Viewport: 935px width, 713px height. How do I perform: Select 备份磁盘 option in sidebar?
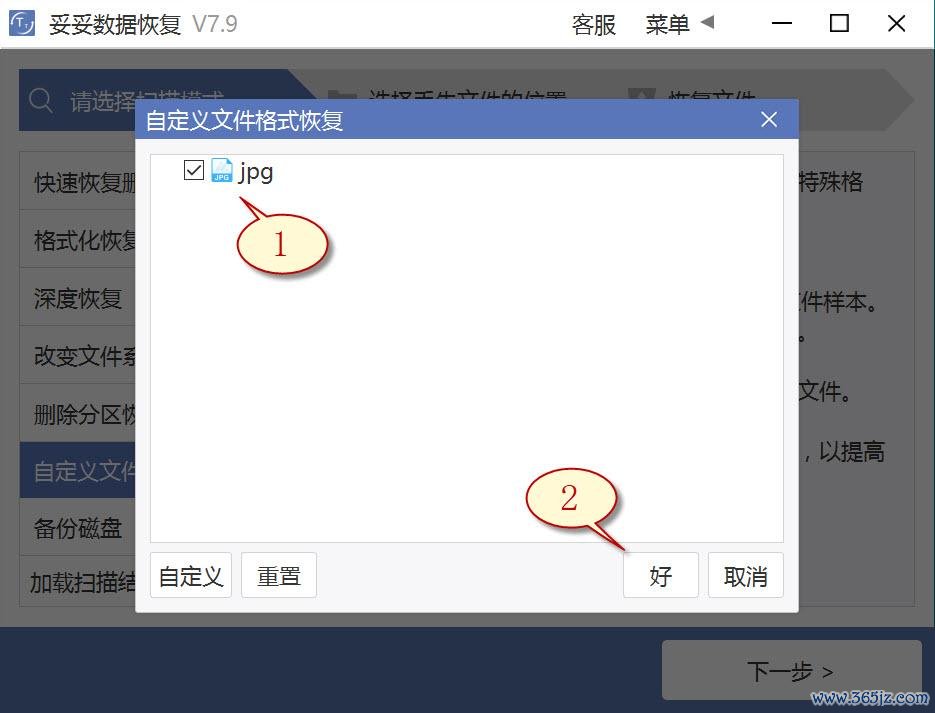coord(78,528)
